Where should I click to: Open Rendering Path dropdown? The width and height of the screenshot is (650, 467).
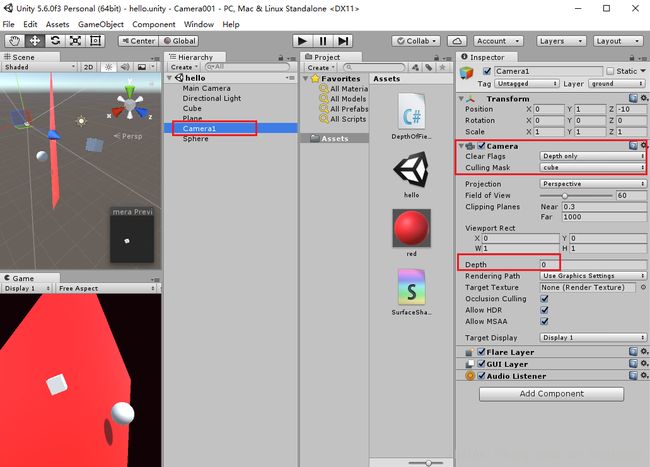593,276
